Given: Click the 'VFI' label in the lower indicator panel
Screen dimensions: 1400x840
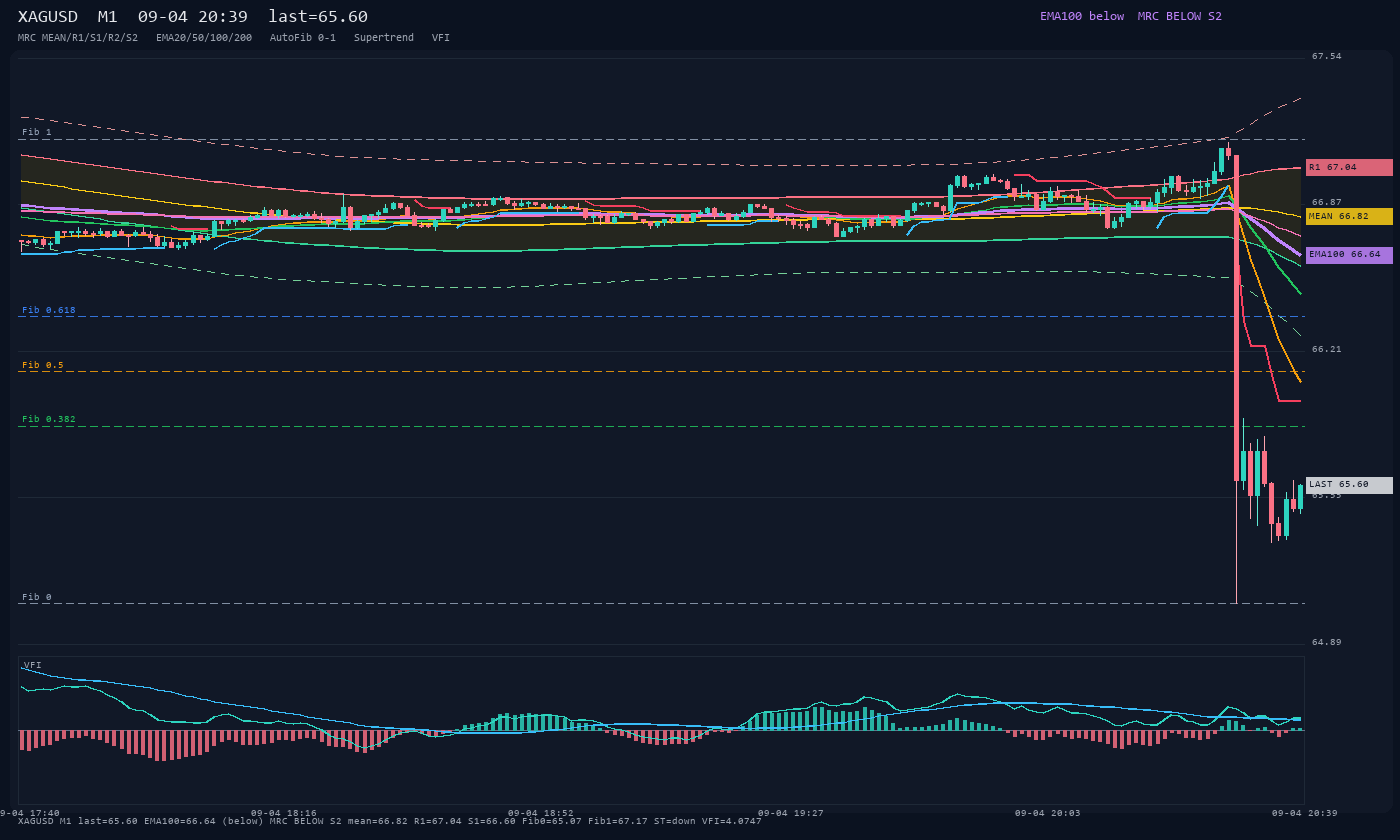Looking at the screenshot, I should pos(33,665).
